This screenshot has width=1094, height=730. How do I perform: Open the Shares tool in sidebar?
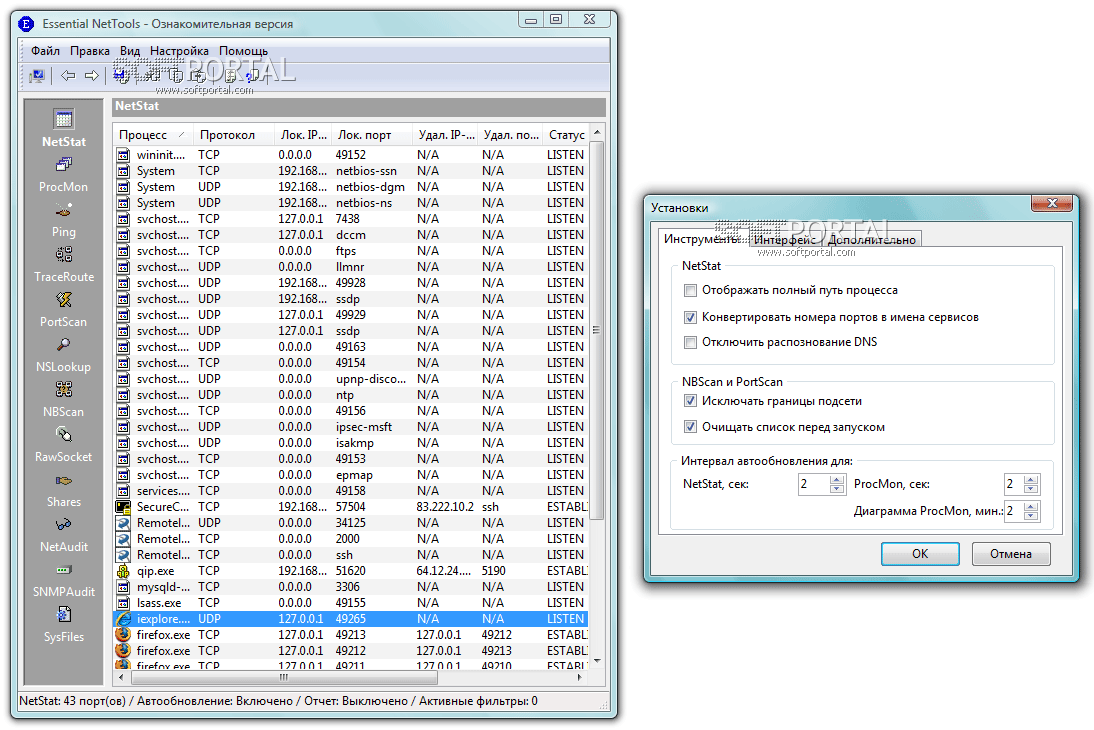63,490
